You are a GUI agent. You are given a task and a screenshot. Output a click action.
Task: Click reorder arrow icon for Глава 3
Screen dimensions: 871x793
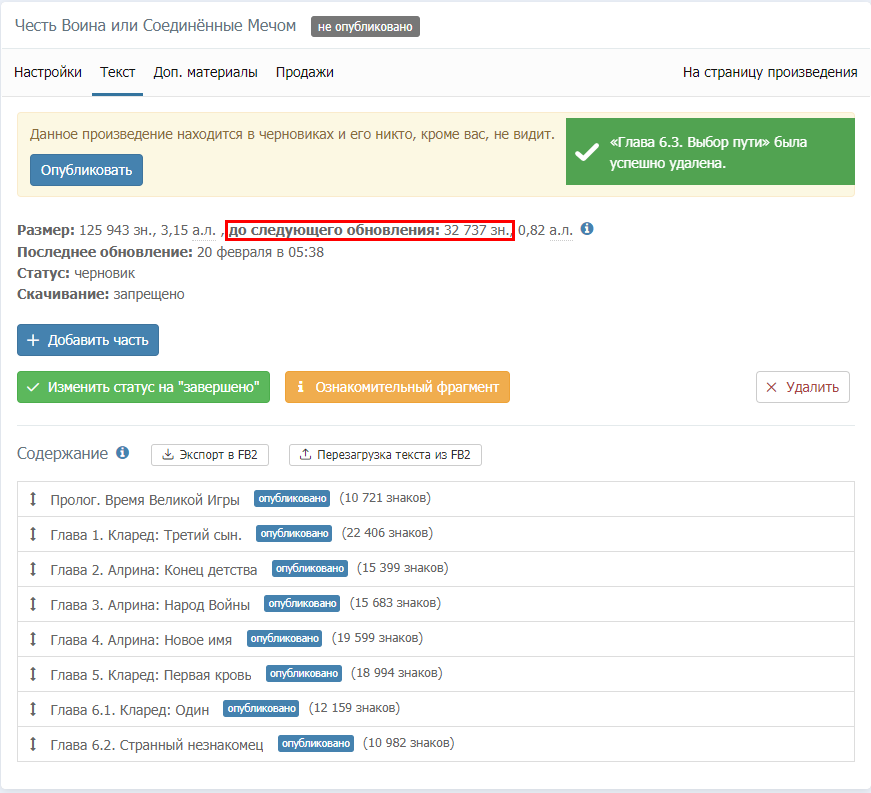click(33, 604)
